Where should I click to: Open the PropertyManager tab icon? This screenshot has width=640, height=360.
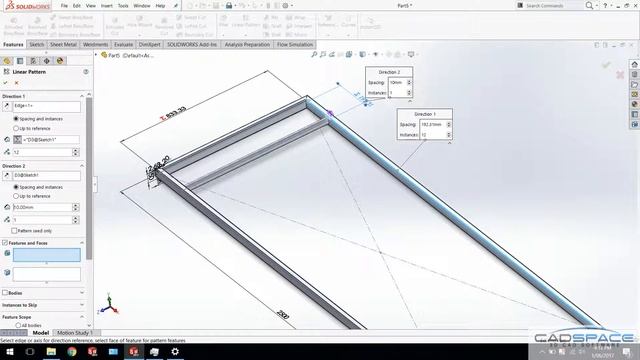(x=20, y=61)
